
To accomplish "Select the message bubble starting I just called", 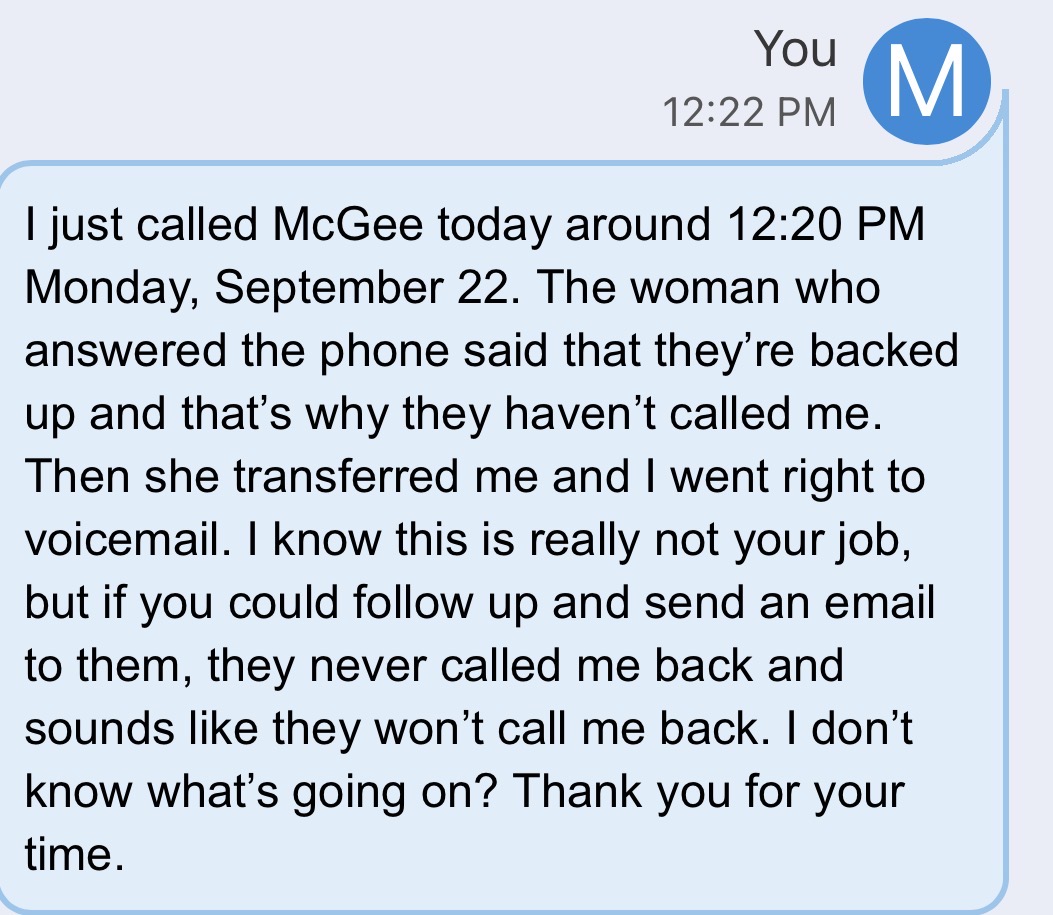I will [x=504, y=537].
